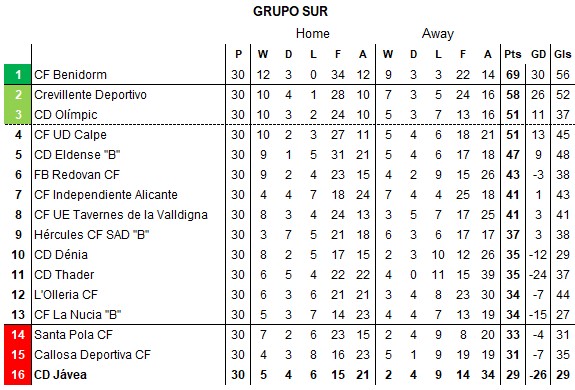Click the P played column header

click(238, 54)
